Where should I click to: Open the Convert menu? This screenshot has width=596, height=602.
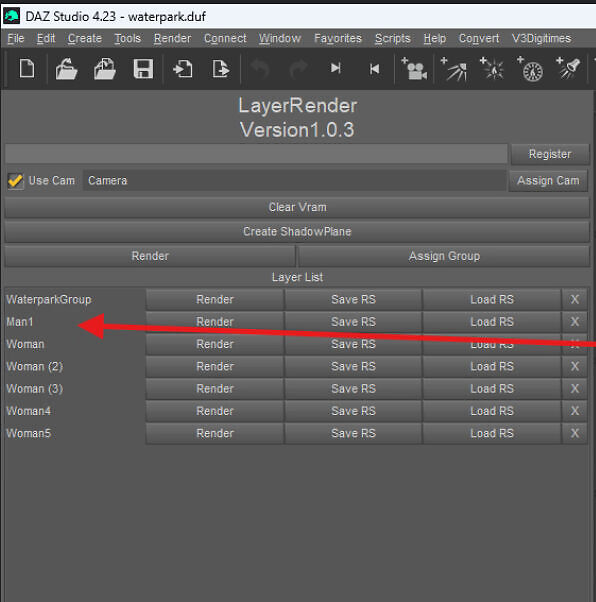coord(479,38)
